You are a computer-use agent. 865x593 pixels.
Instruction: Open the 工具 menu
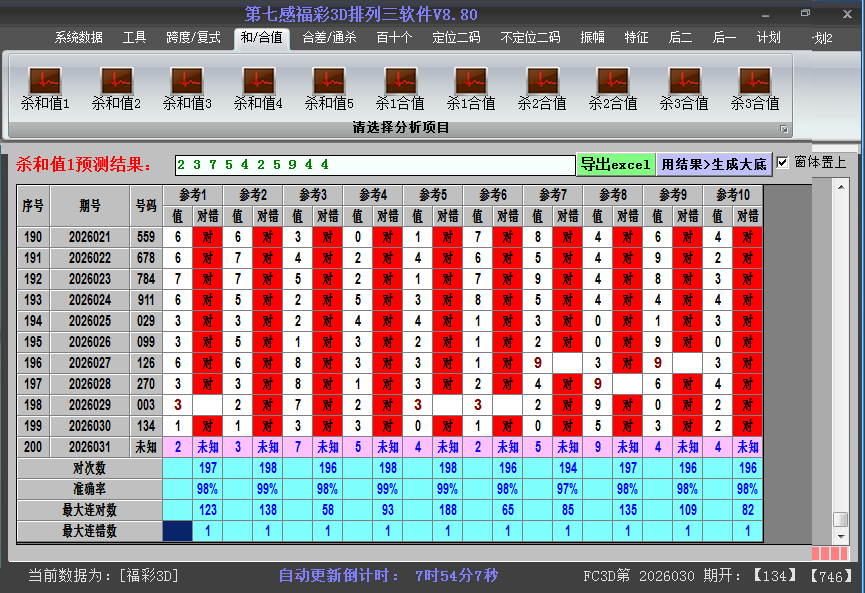(x=134, y=37)
